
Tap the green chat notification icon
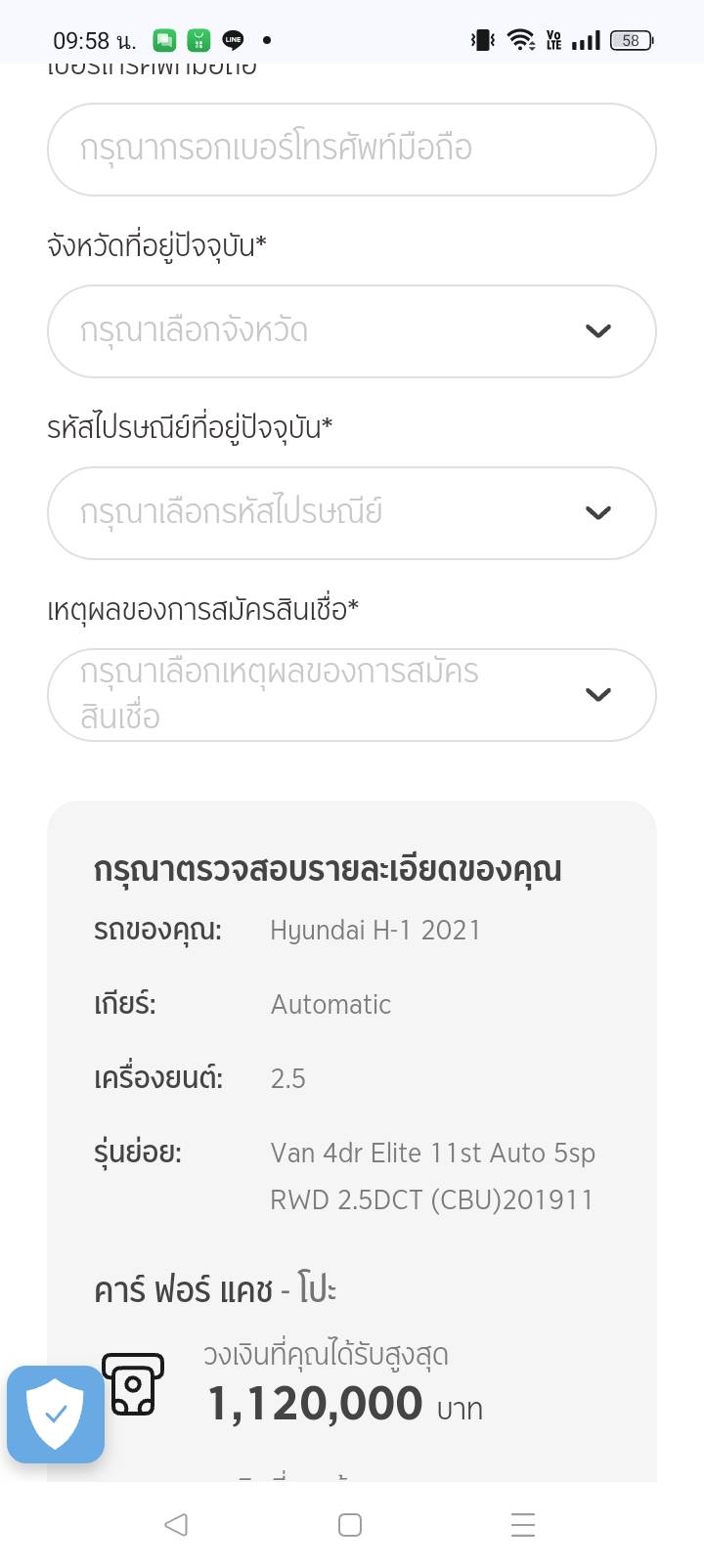(164, 40)
